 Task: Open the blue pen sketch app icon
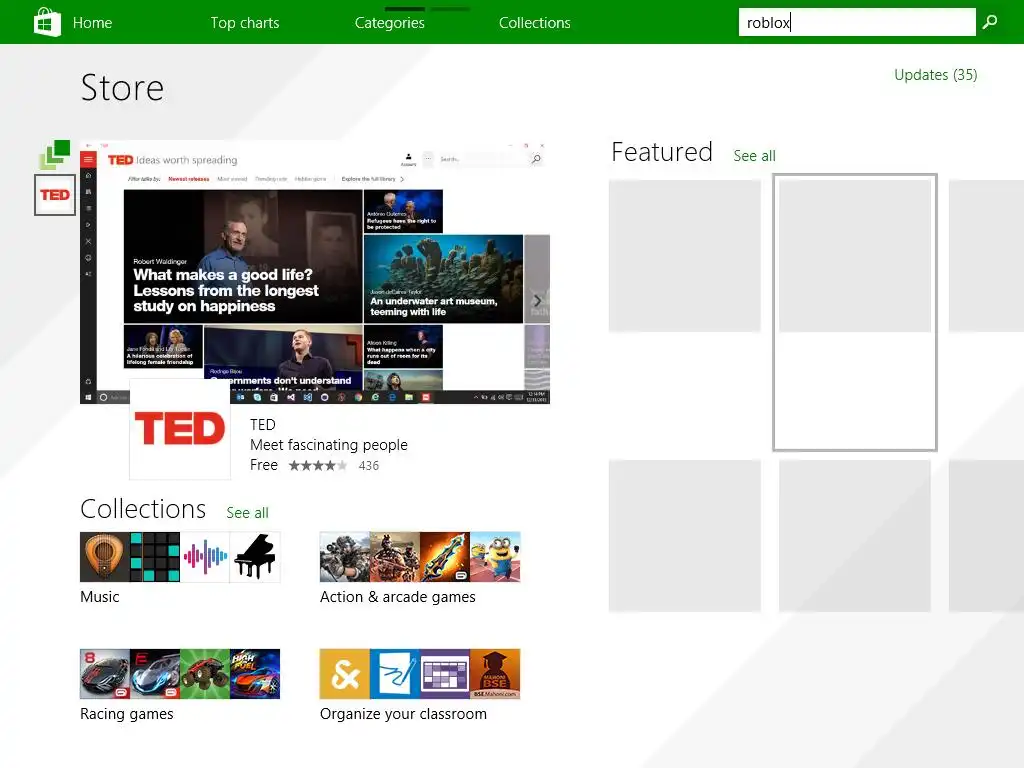[395, 674]
